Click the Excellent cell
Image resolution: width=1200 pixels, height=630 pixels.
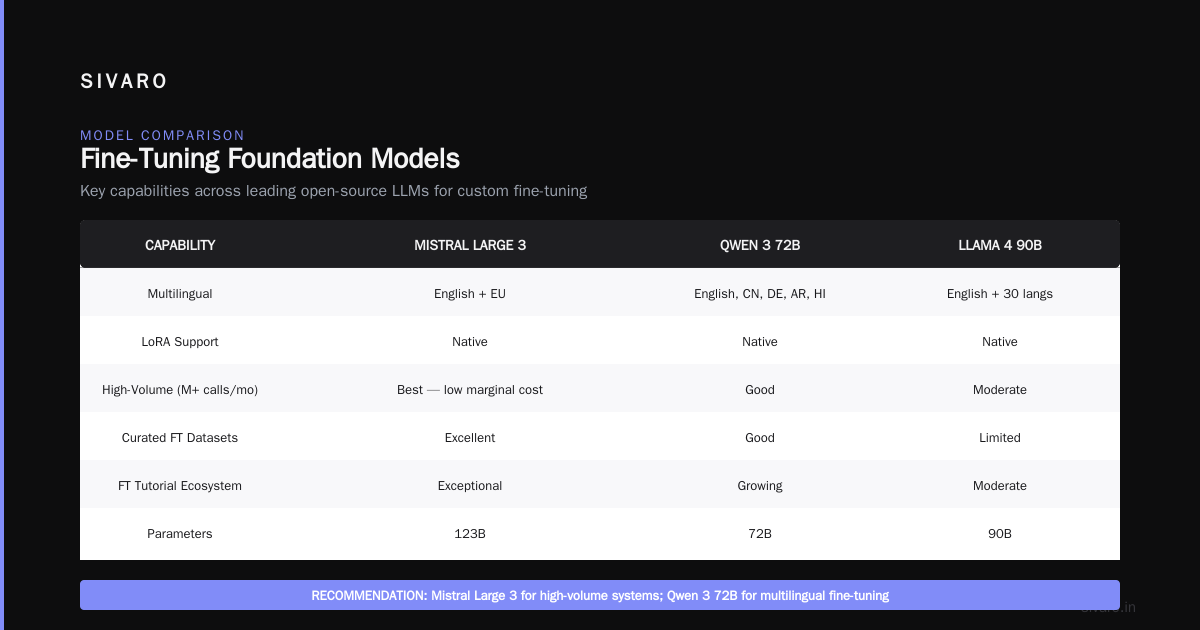[470, 438]
